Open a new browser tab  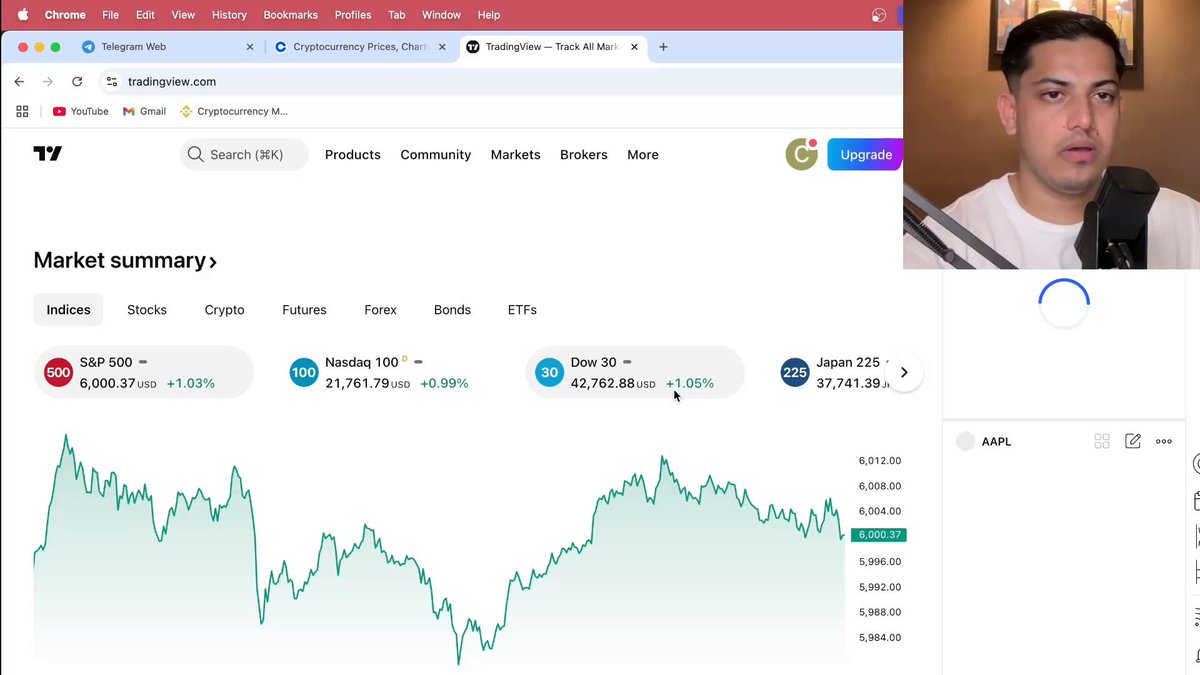pos(663,47)
